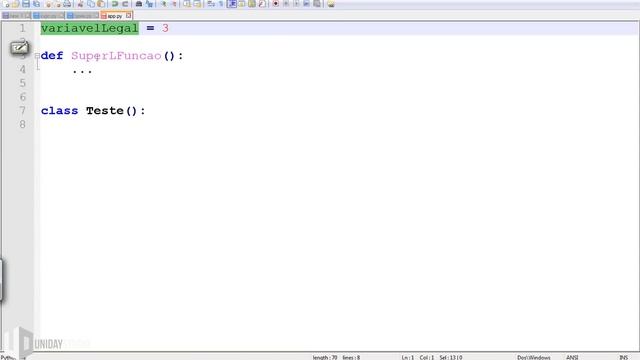
Task: Click the class keyword on line 7
Action: tap(59, 111)
